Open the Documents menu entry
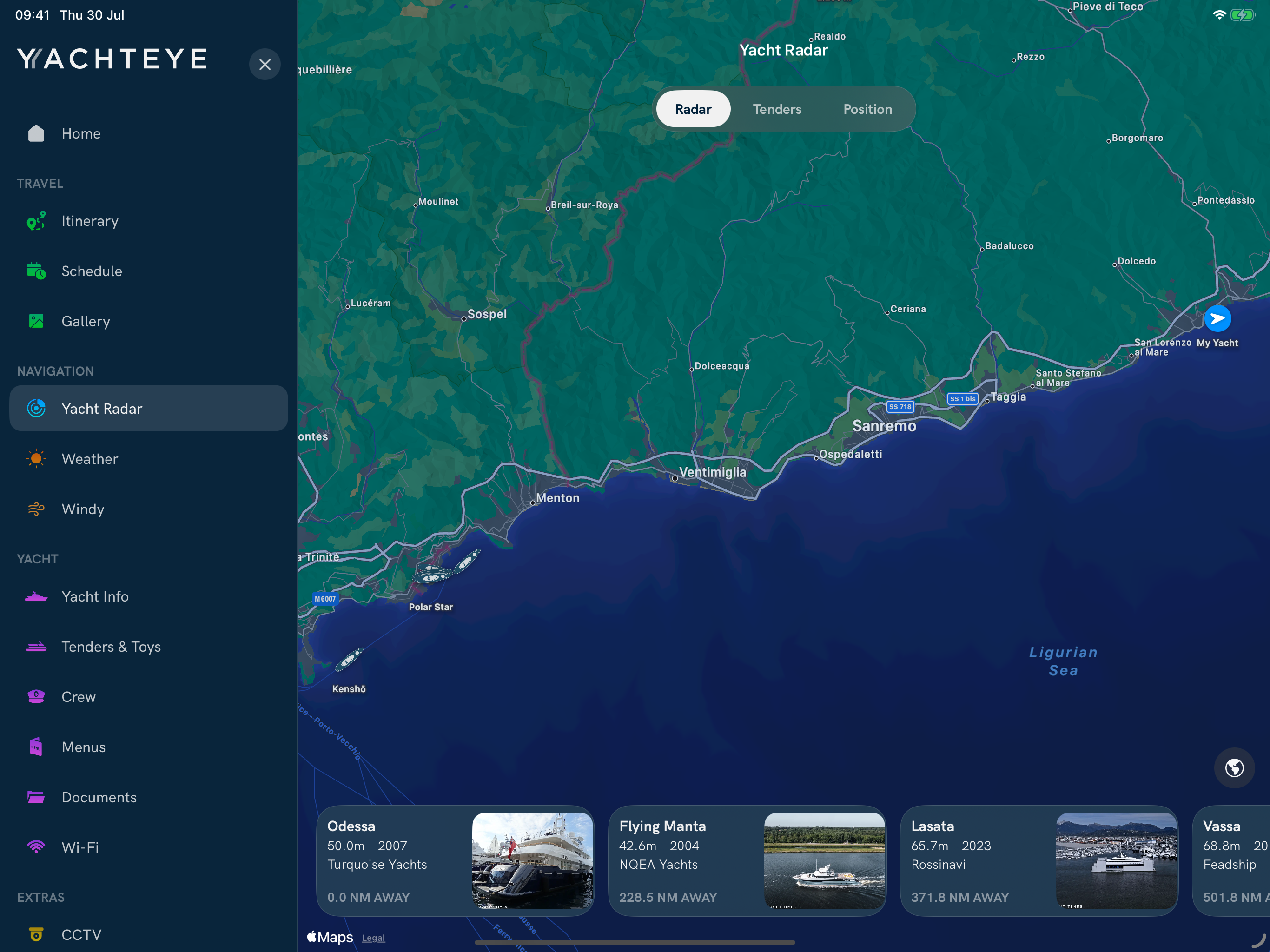This screenshot has width=1270, height=952. [x=148, y=797]
